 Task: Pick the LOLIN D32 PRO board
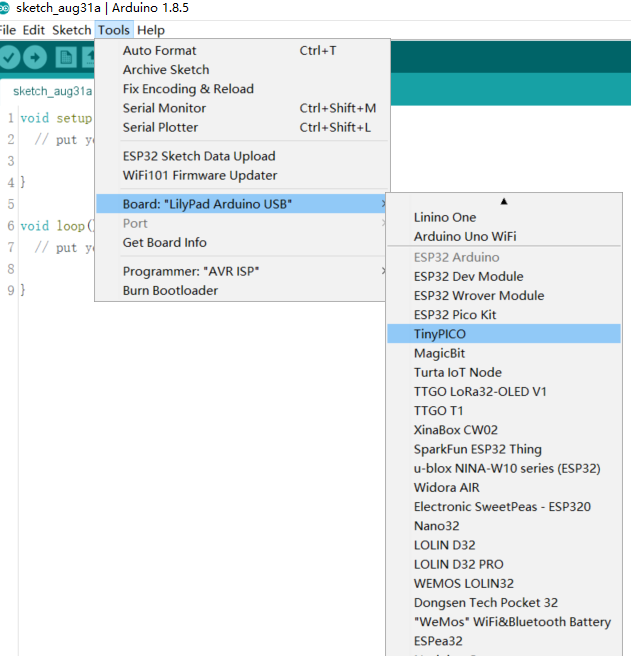coord(504,564)
